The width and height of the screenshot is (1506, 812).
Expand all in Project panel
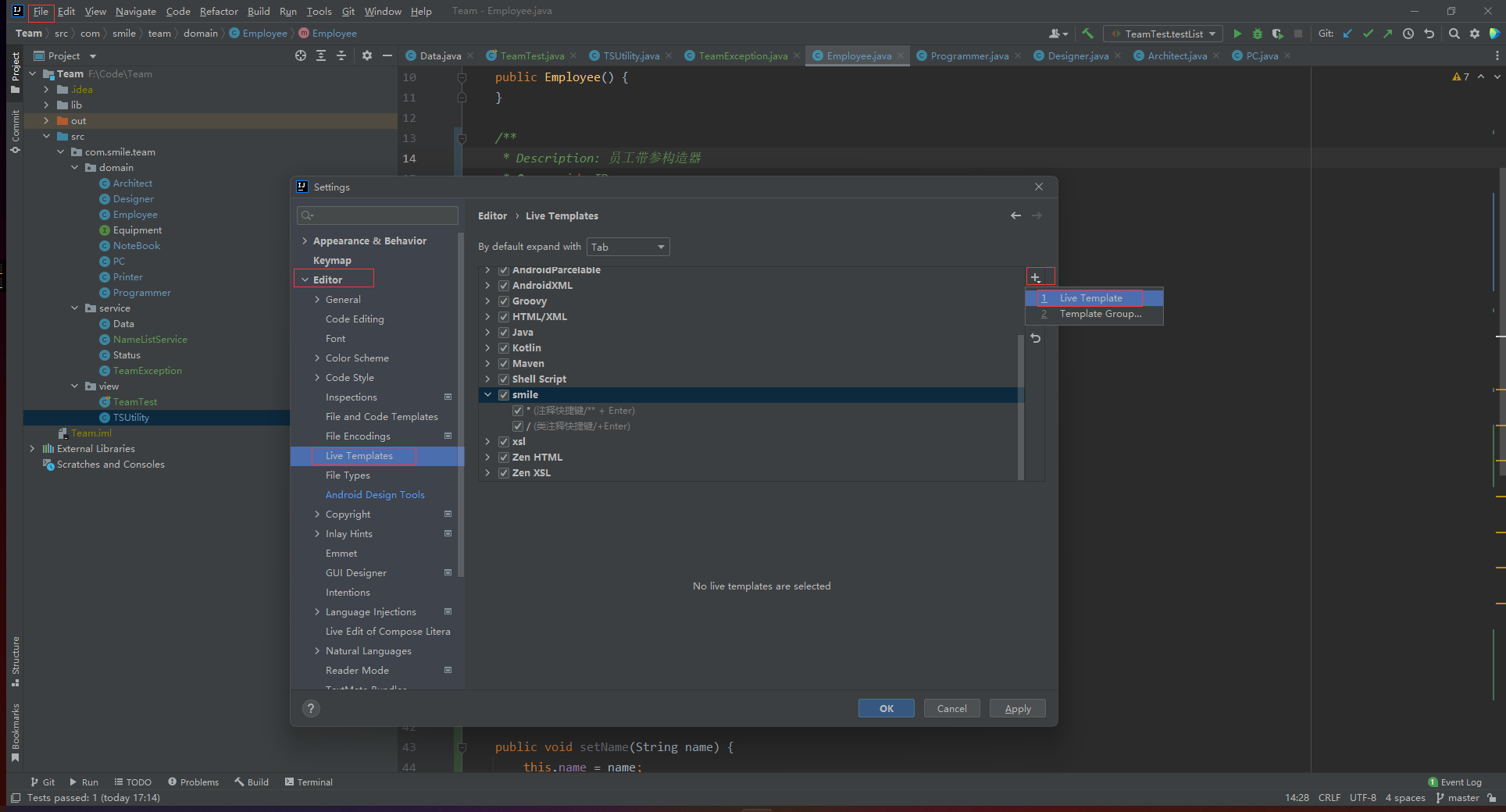(321, 55)
